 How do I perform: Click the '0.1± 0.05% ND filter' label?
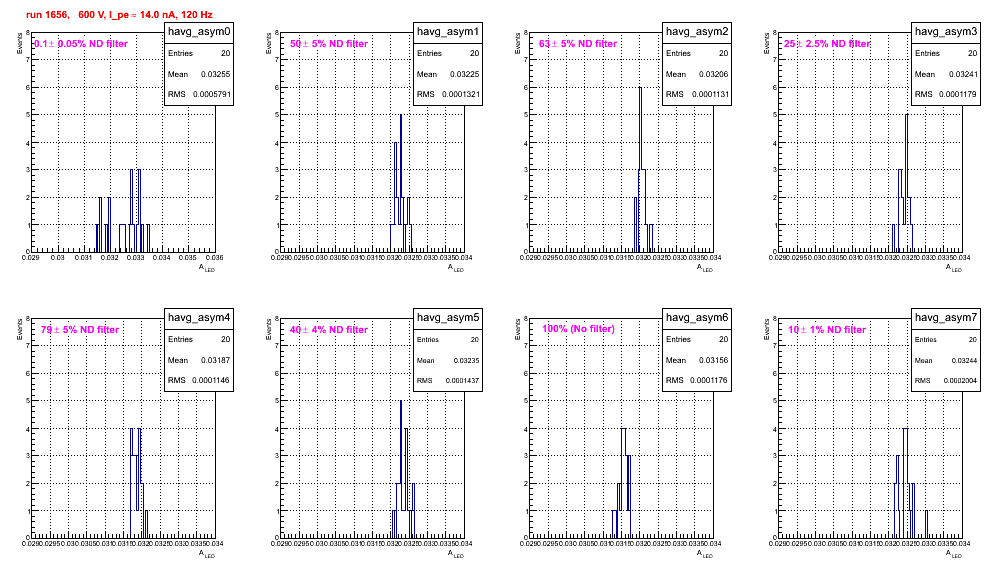click(81, 44)
